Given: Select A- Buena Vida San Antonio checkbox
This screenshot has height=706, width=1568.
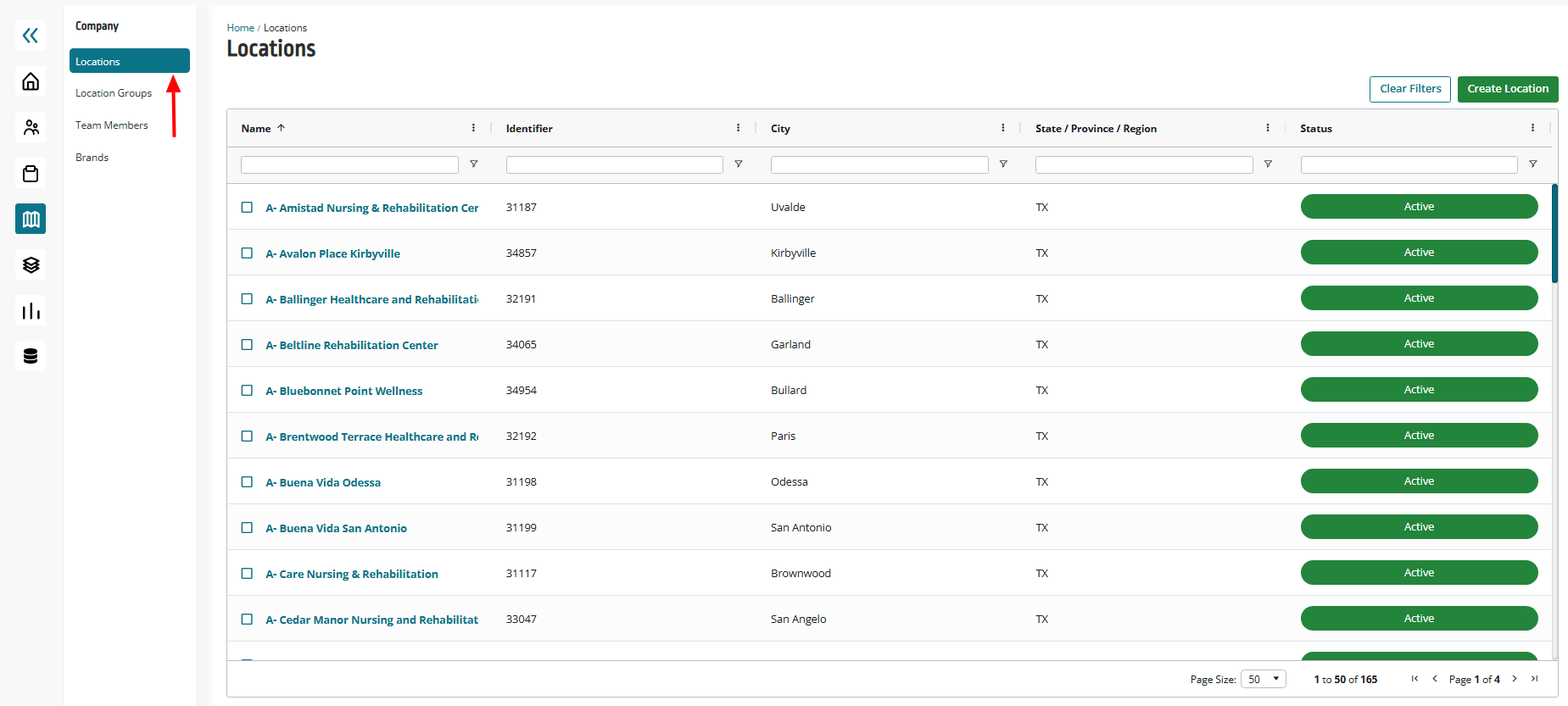Looking at the screenshot, I should pos(247,527).
